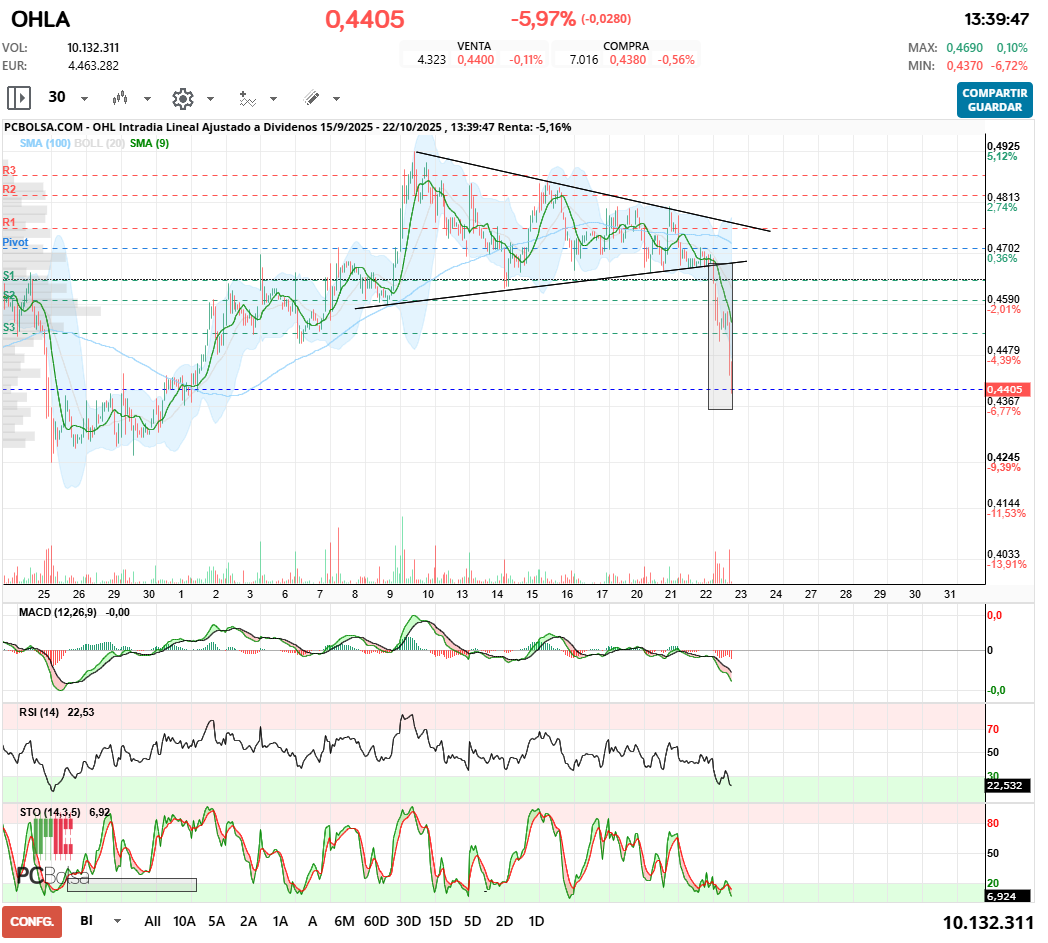Click the OHLA ticker title

(41, 19)
